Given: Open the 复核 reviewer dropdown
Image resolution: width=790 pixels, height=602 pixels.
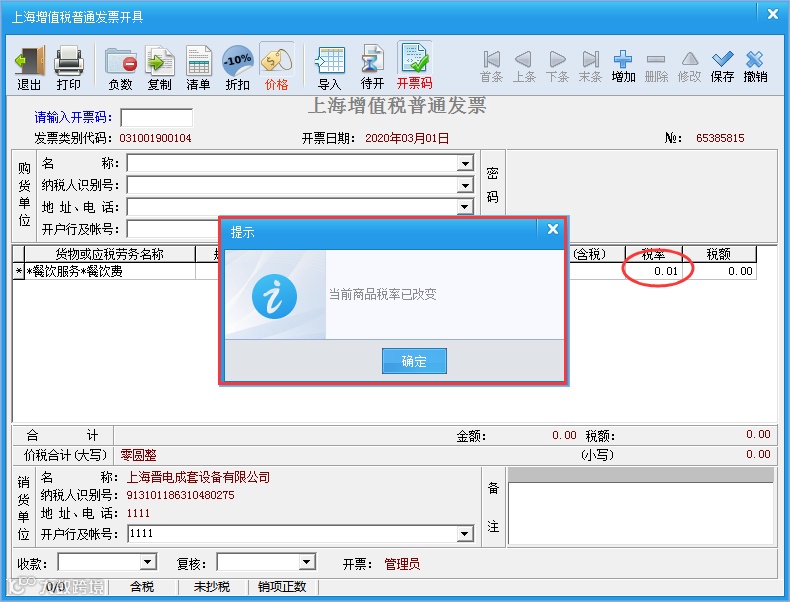Looking at the screenshot, I should click(306, 562).
